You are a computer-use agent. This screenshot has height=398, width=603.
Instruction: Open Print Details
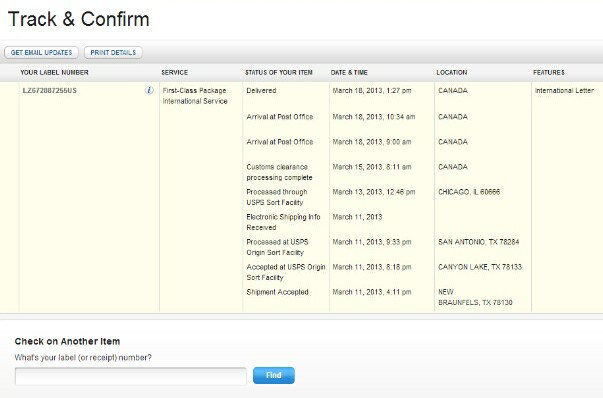[113, 53]
